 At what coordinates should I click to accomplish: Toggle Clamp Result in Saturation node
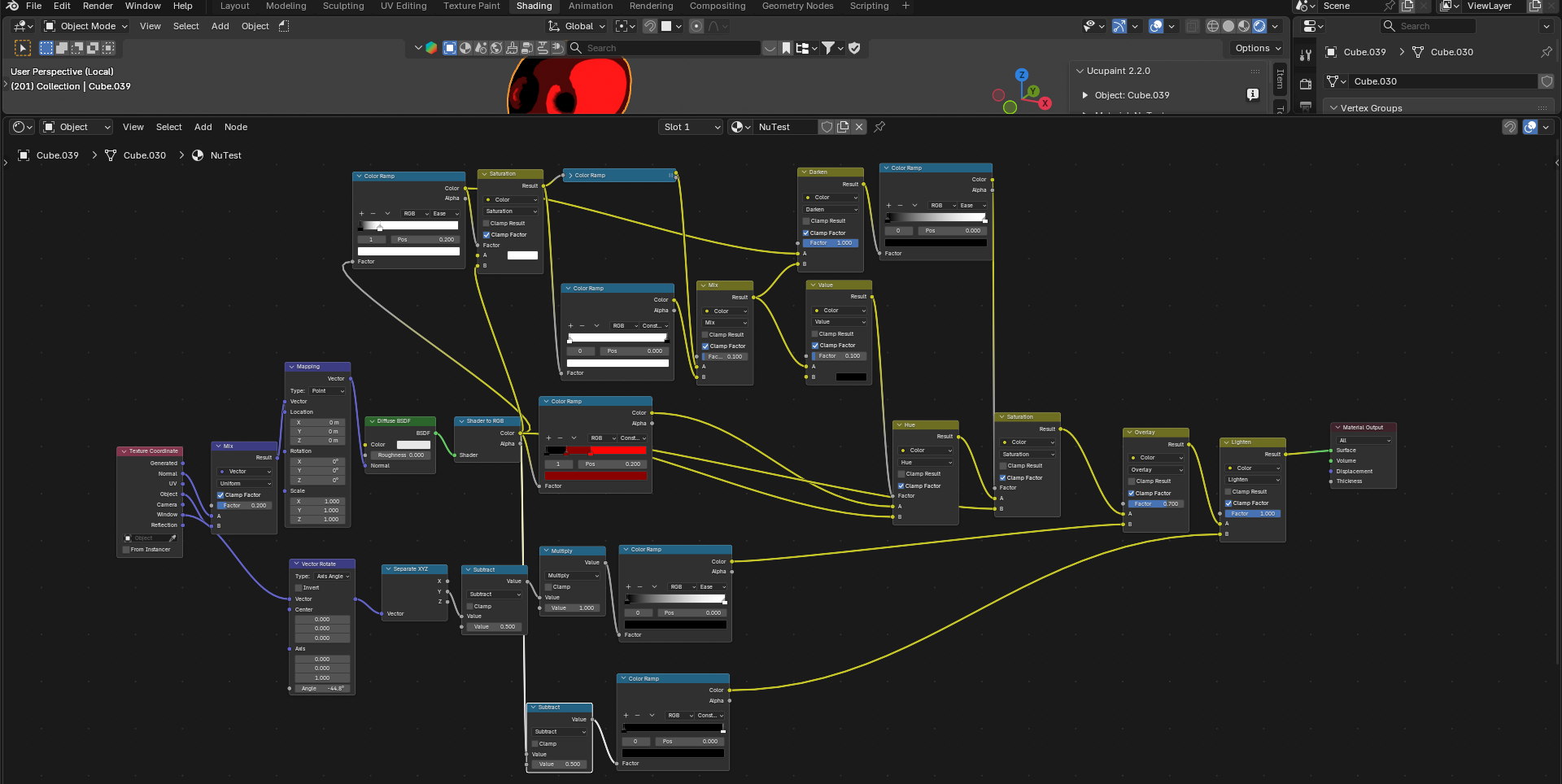(486, 223)
